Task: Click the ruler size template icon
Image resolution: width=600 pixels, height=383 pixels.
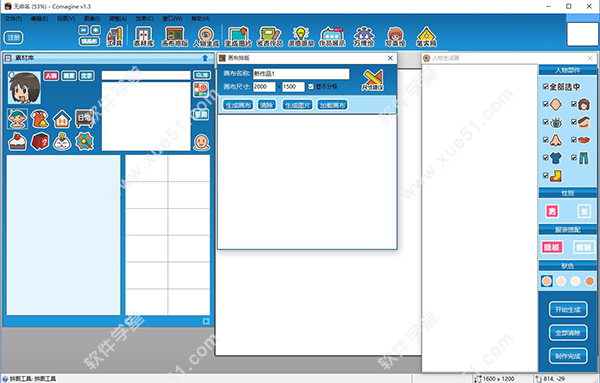Action: click(x=372, y=80)
